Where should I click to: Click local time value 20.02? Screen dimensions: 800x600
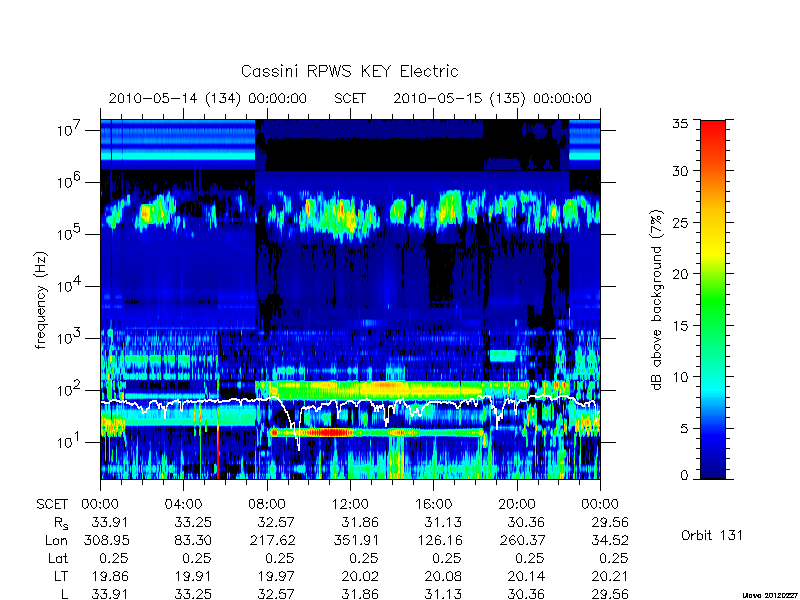coord(360,577)
